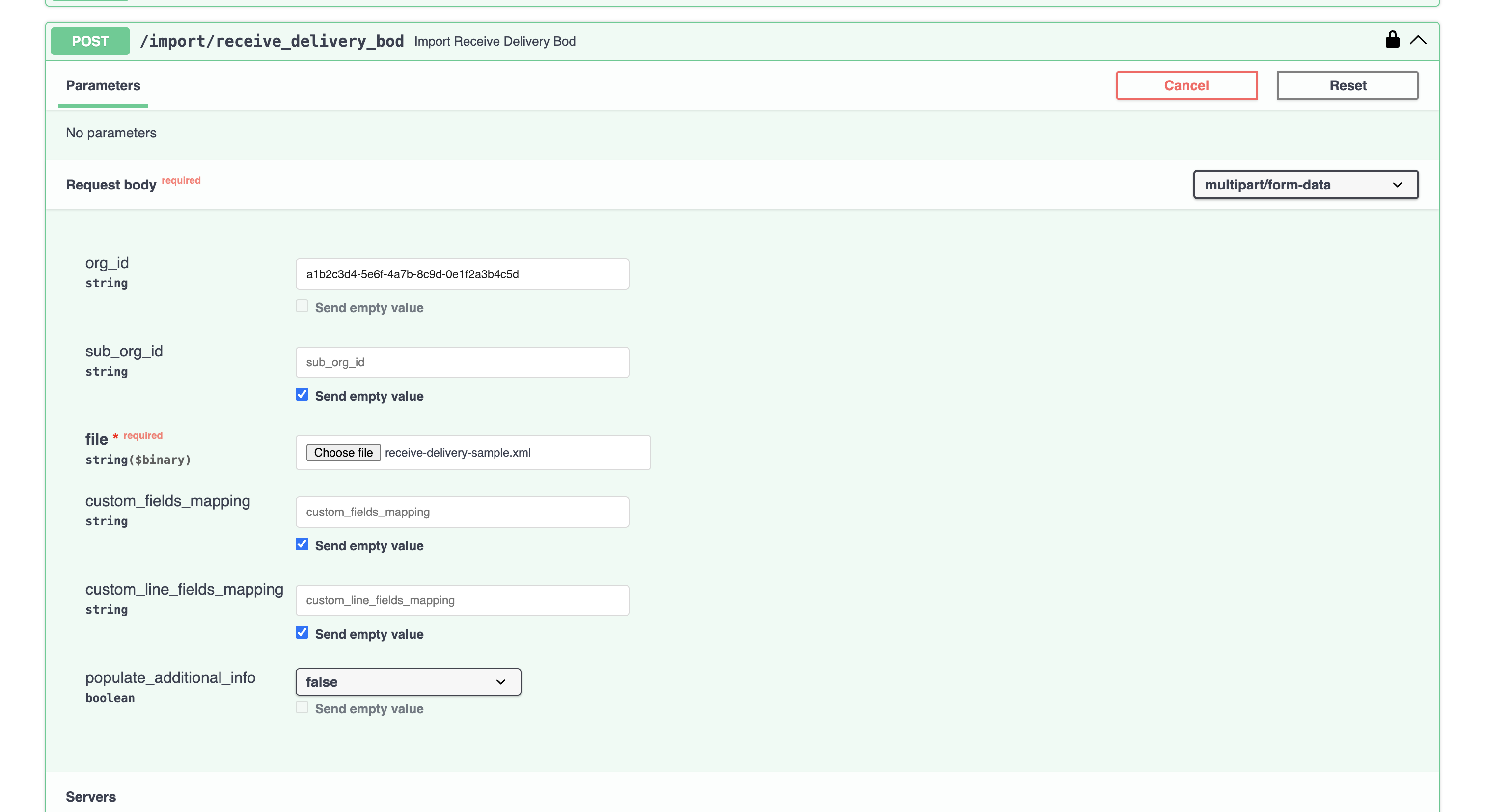Viewport: 1485px width, 812px height.
Task: Reset the request form
Action: click(1348, 85)
